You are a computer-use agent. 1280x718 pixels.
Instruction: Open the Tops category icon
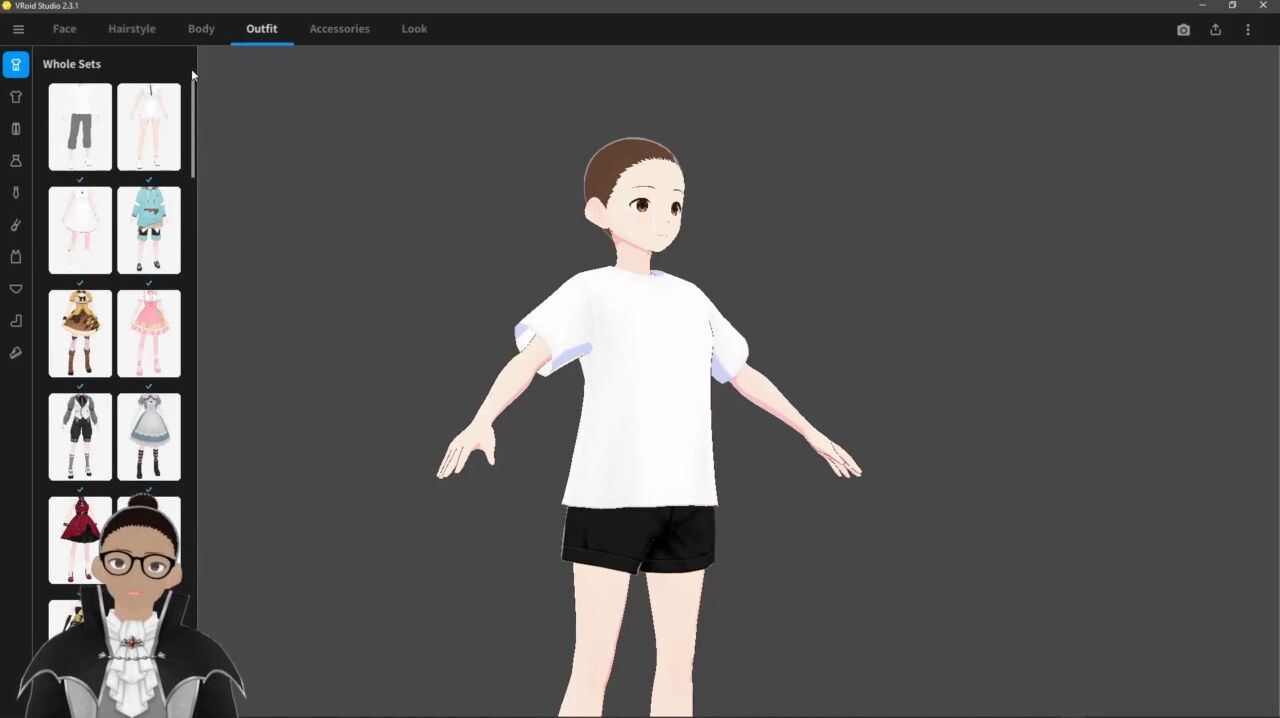click(16, 97)
